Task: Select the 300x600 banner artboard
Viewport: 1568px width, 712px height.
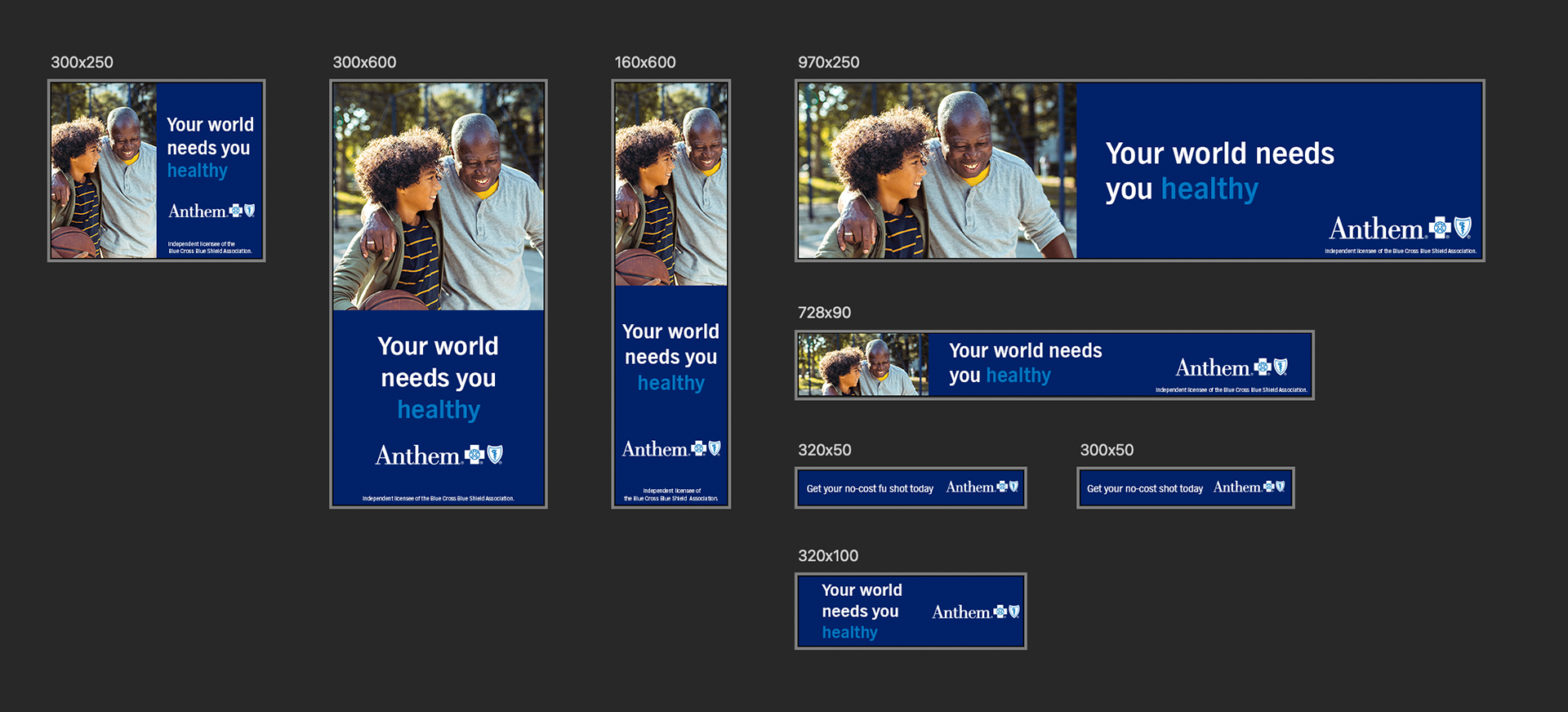Action: tap(439, 294)
